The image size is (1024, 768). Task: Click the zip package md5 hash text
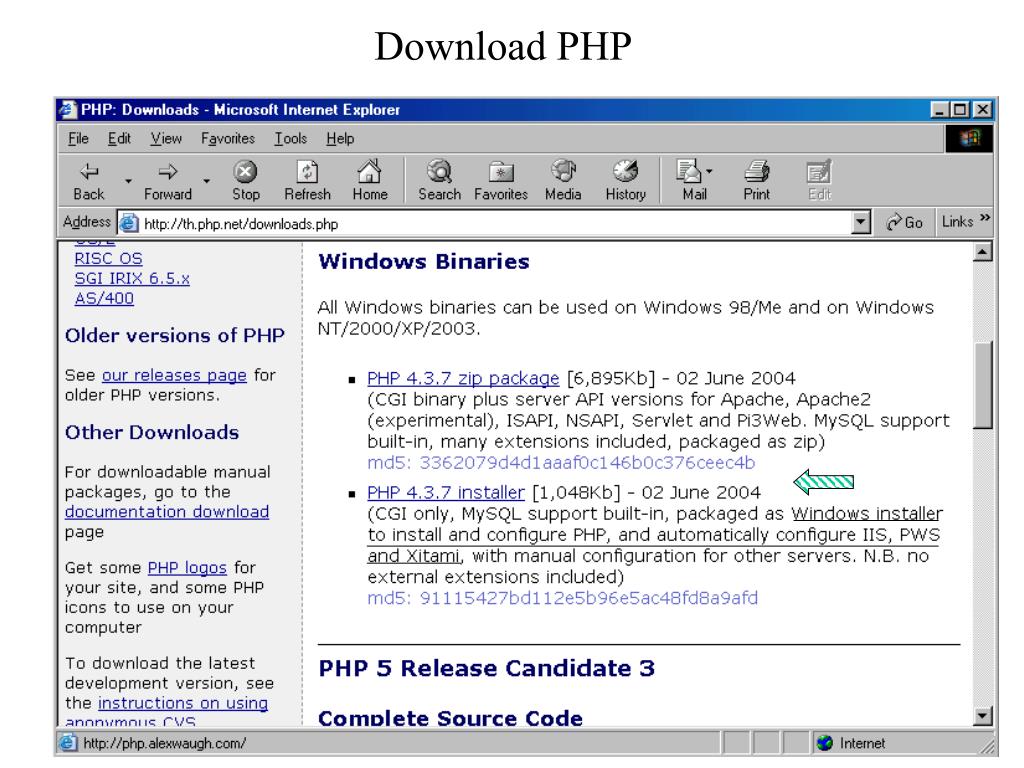[561, 462]
